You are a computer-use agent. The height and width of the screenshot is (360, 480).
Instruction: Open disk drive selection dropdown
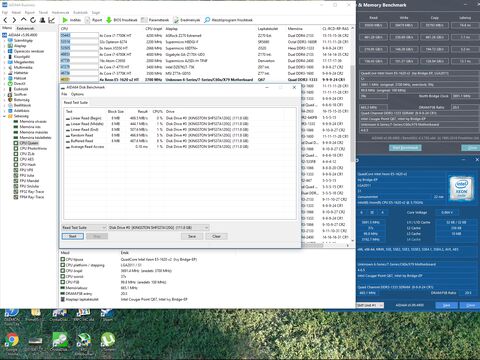(159, 227)
